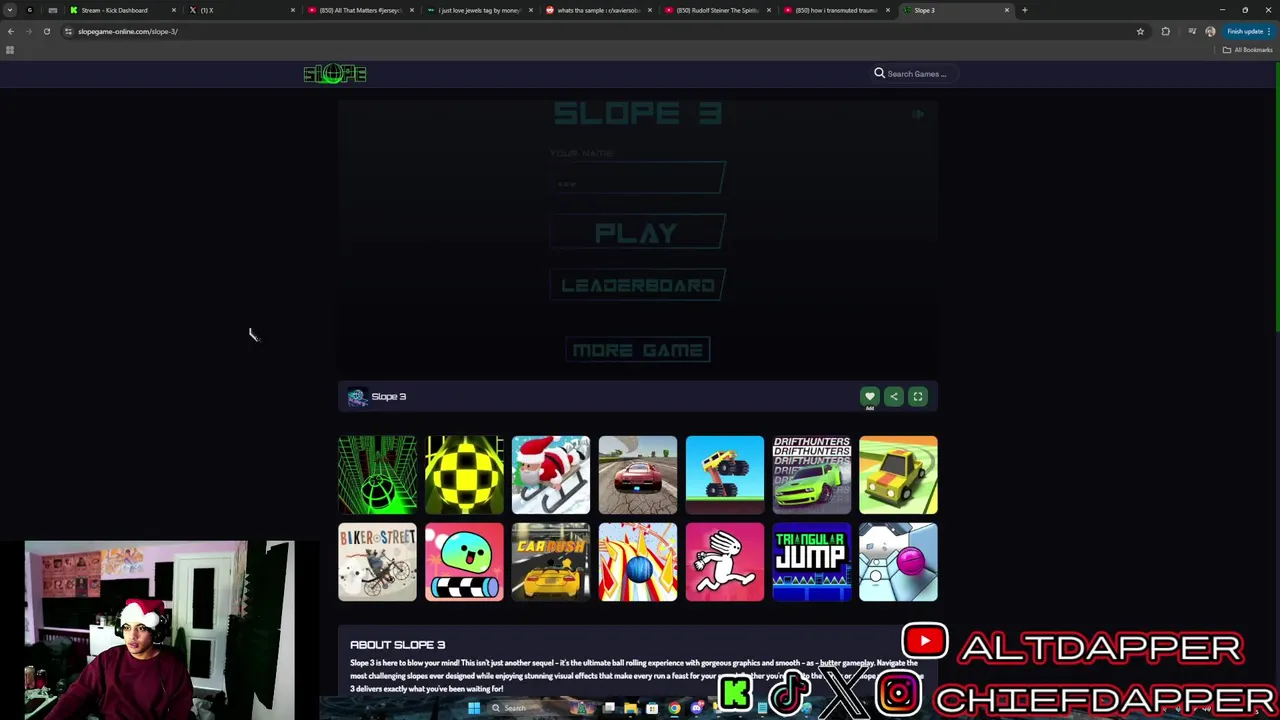Click the ABOUT SLOPE 3 heading
This screenshot has height=720, width=1280.
coord(397,645)
